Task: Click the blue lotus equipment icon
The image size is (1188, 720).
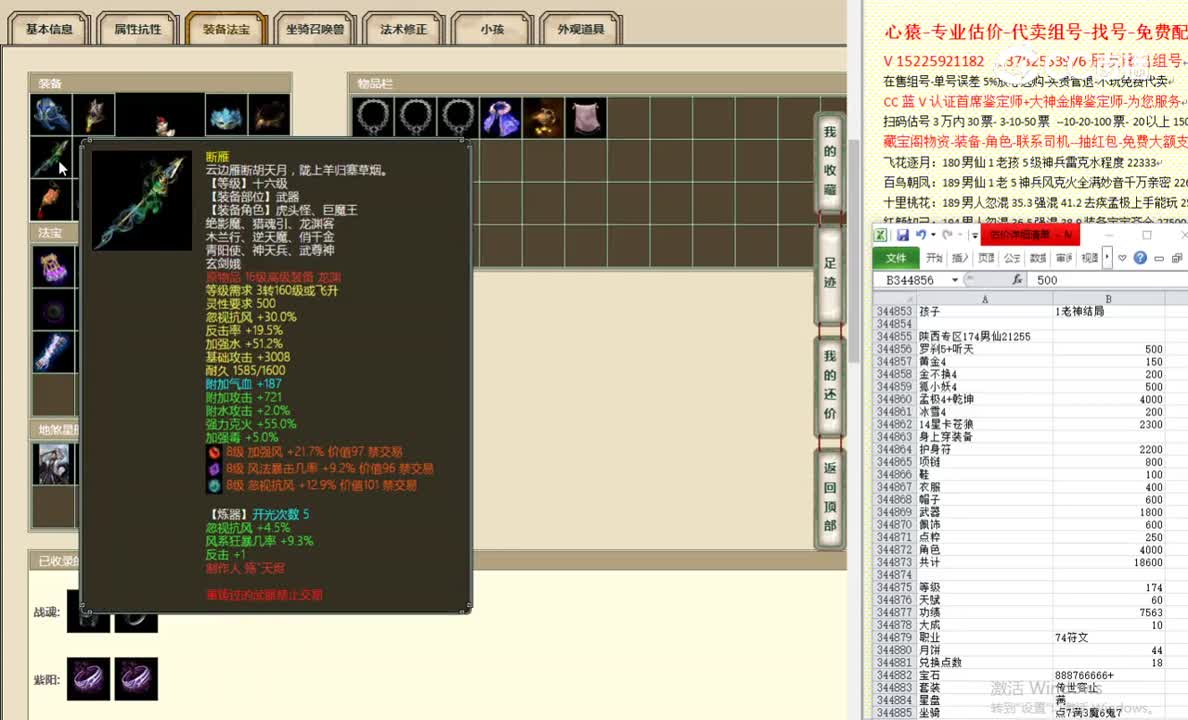Action: 225,116
